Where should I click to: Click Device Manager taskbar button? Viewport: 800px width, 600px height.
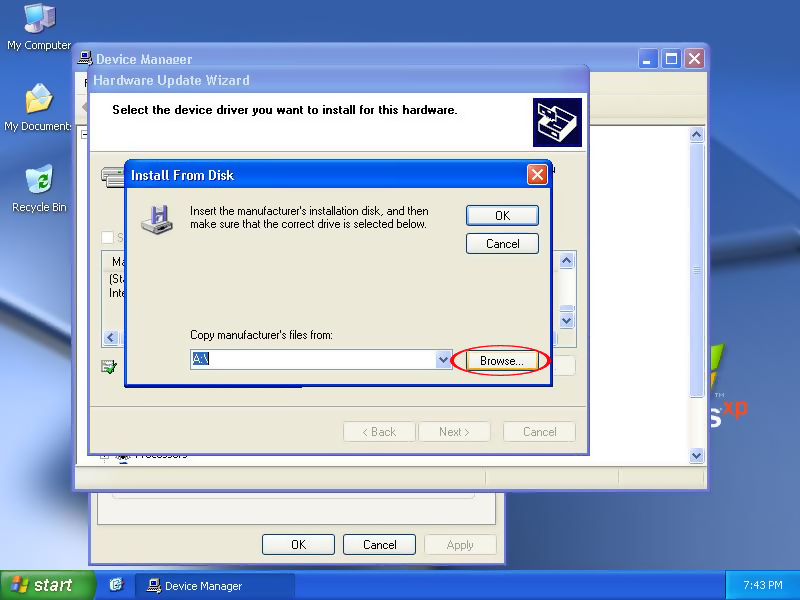pyautogui.click(x=214, y=586)
